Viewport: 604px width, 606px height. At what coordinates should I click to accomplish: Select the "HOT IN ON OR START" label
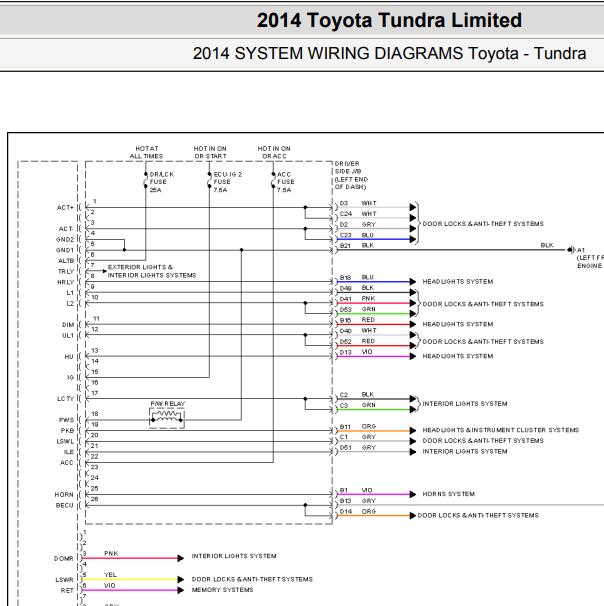point(210,152)
